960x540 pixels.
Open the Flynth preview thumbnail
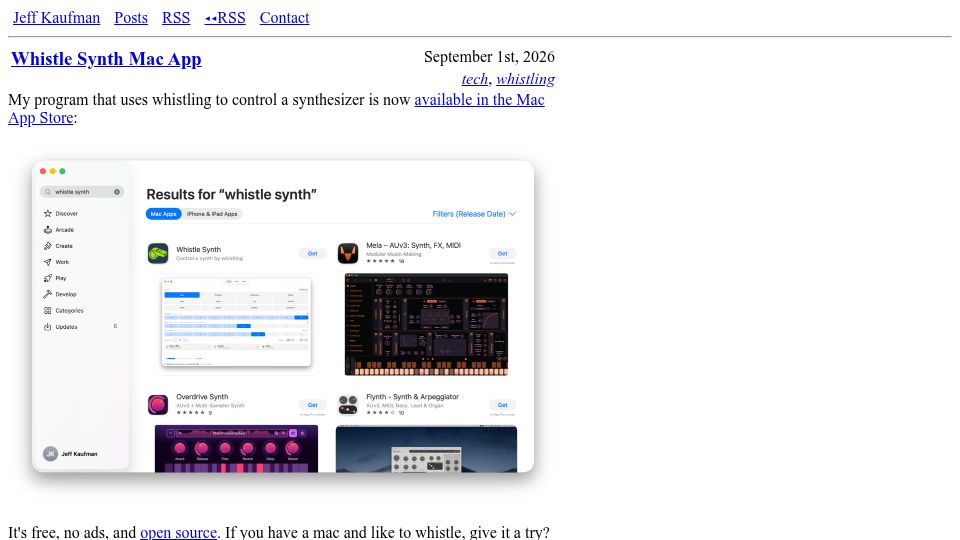[x=426, y=449]
